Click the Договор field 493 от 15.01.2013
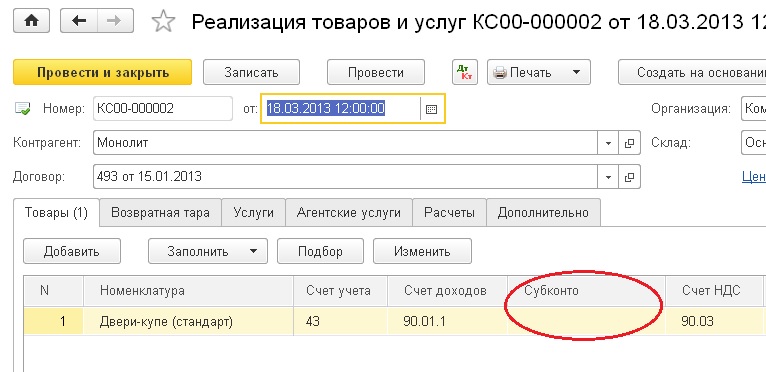766x372 pixels. click(x=345, y=176)
